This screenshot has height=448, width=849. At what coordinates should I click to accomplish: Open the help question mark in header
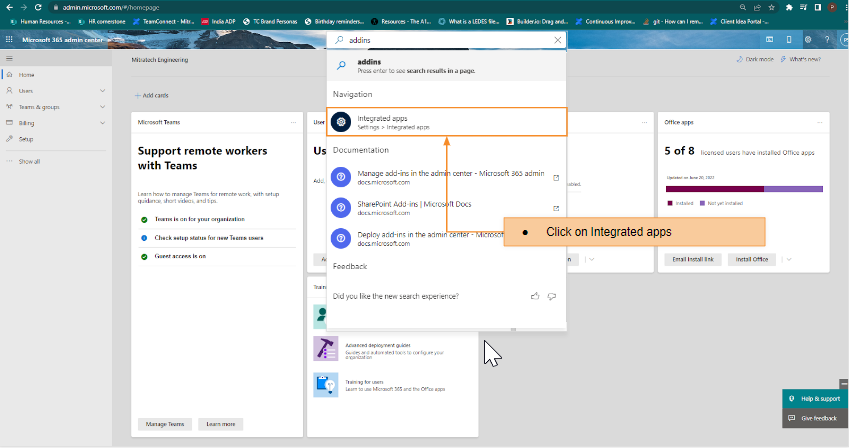(x=827, y=40)
